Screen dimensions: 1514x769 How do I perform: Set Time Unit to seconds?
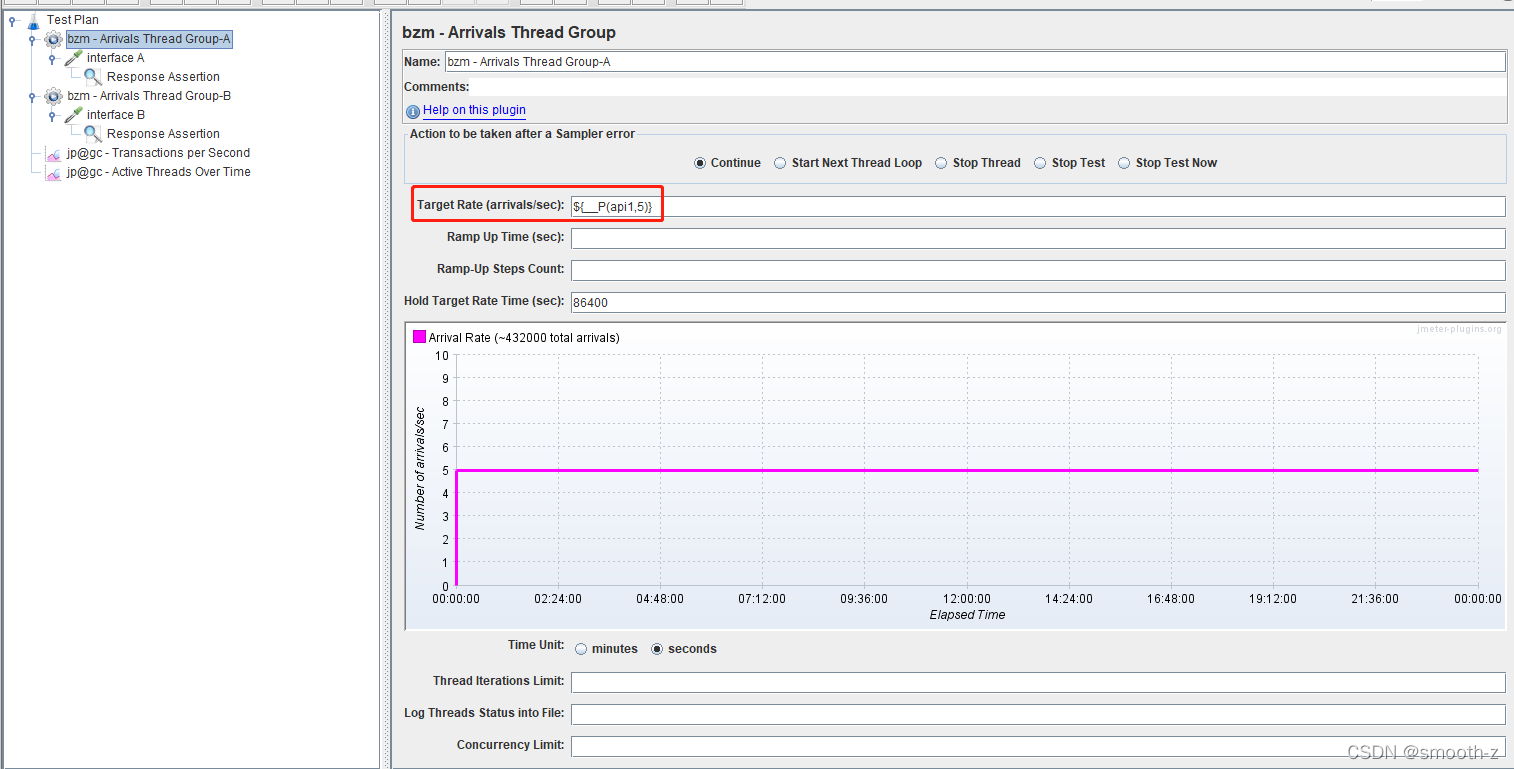[x=657, y=649]
